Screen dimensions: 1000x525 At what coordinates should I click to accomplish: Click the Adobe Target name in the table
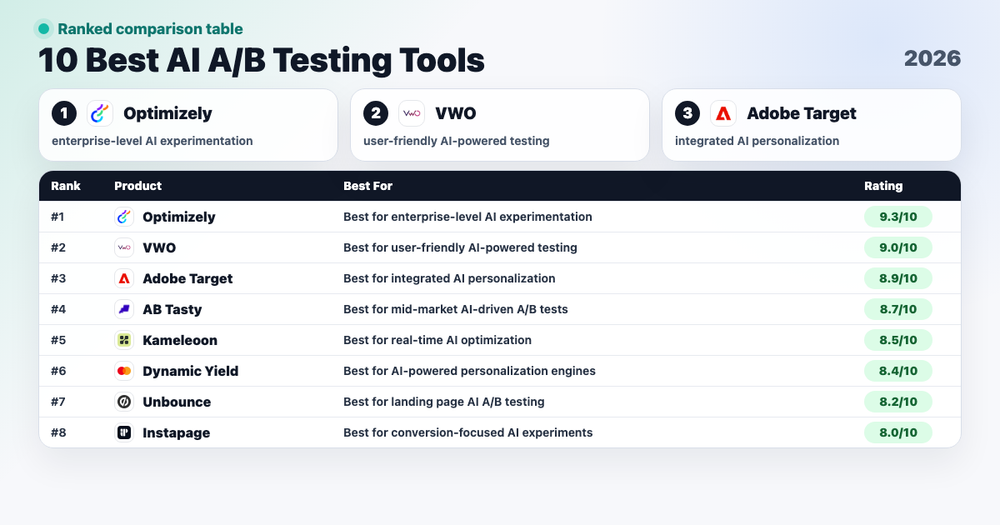point(188,279)
